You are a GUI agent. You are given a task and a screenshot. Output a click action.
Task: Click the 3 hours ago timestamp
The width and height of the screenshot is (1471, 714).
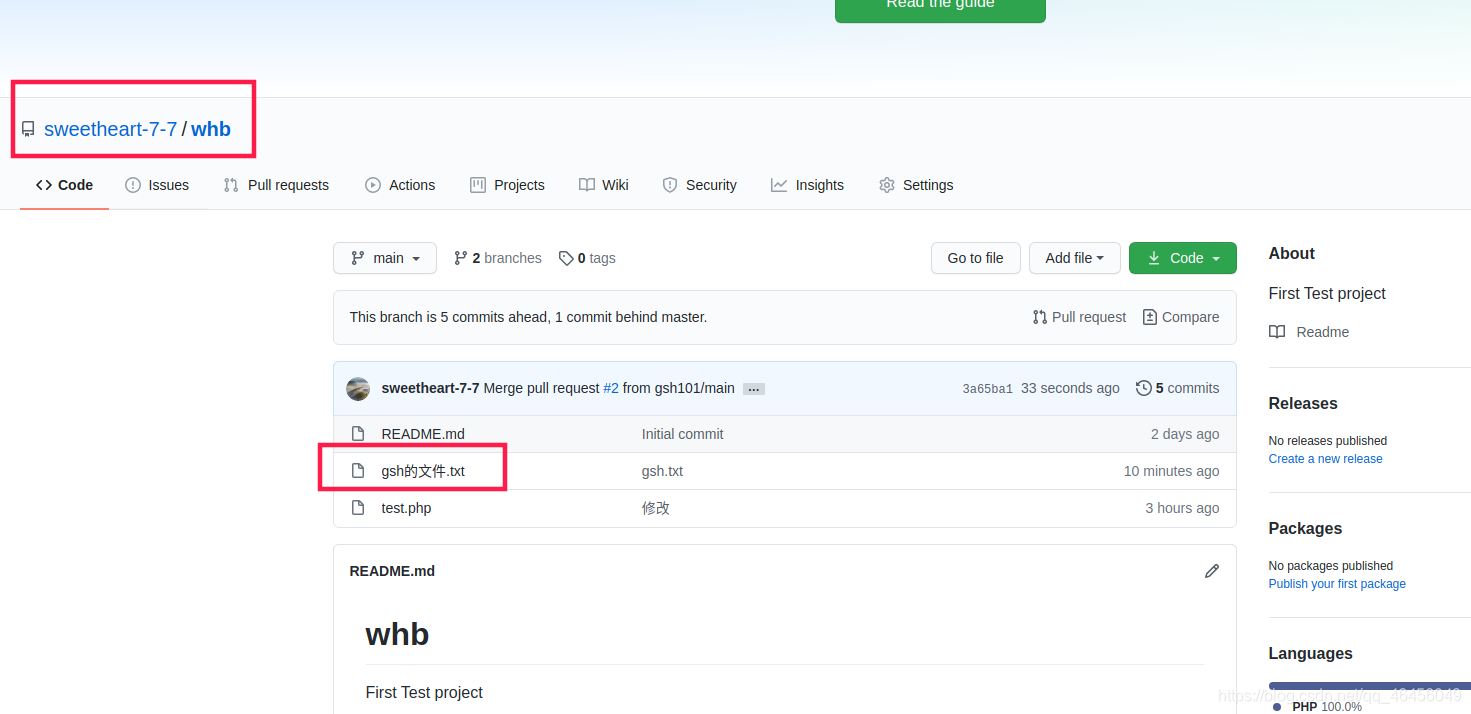1182,508
